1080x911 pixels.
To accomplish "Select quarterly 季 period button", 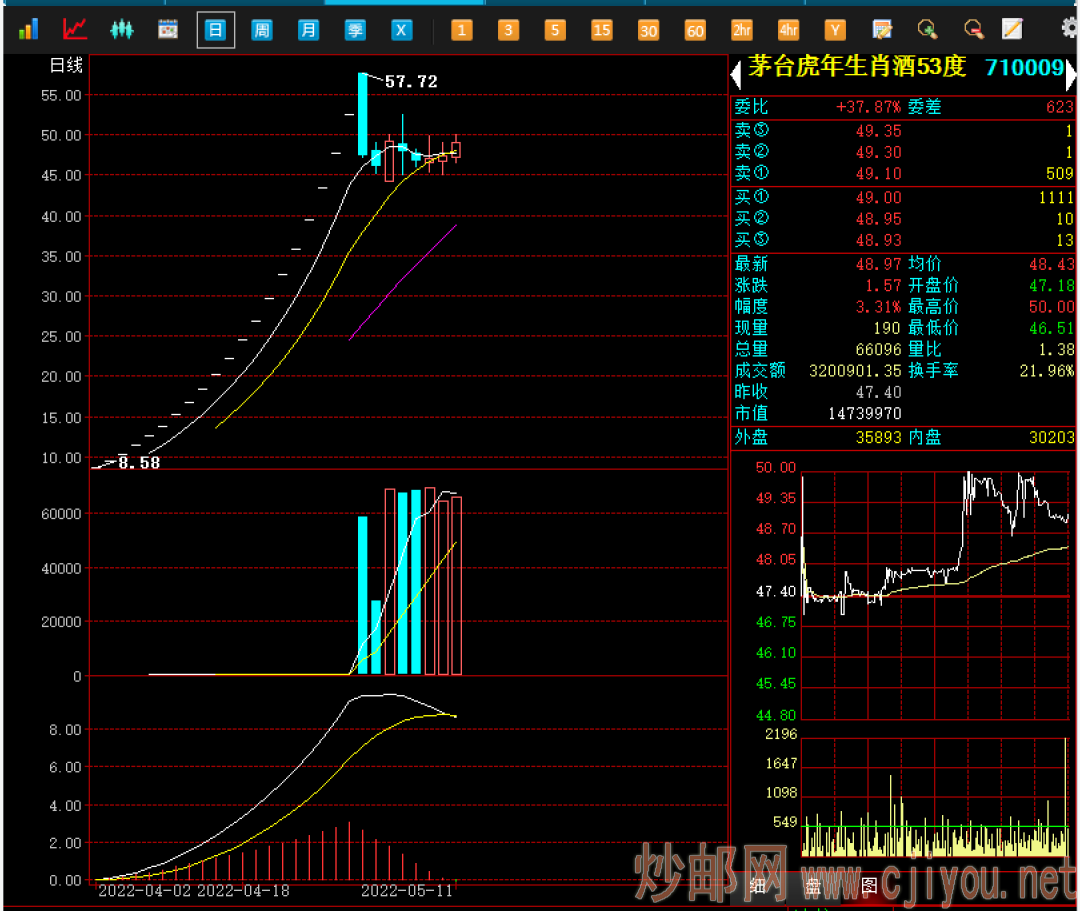I will tap(355, 30).
